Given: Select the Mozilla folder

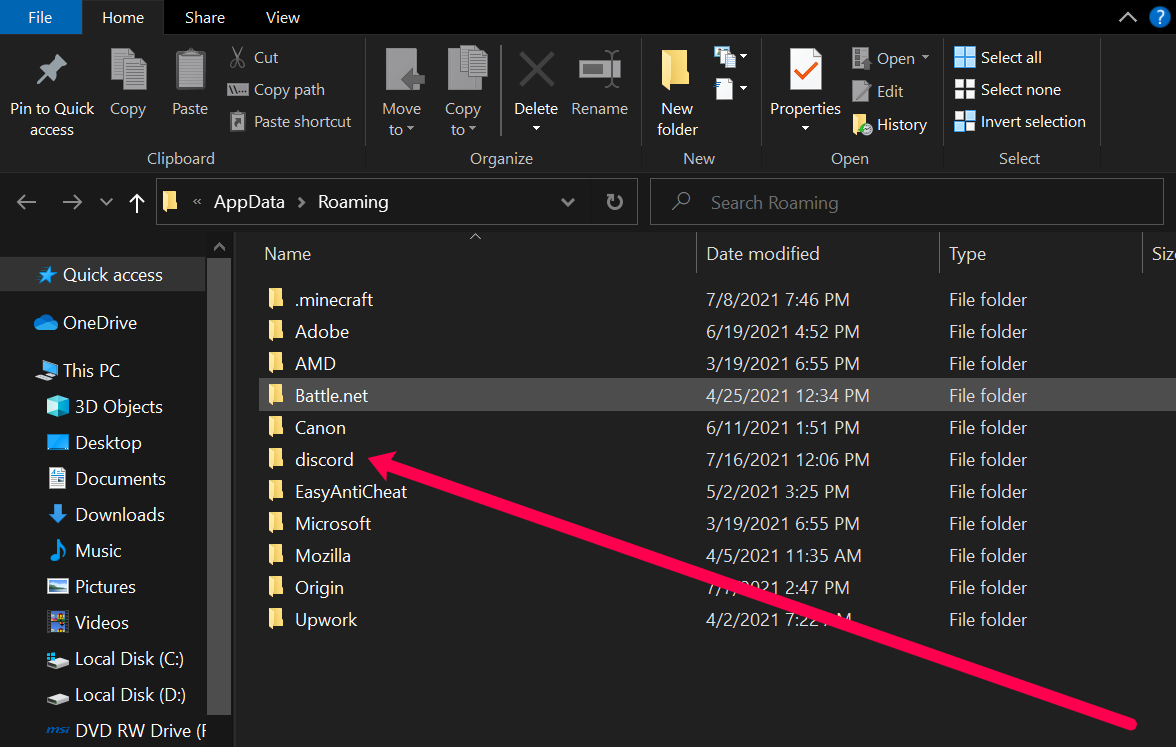Looking at the screenshot, I should [x=322, y=555].
